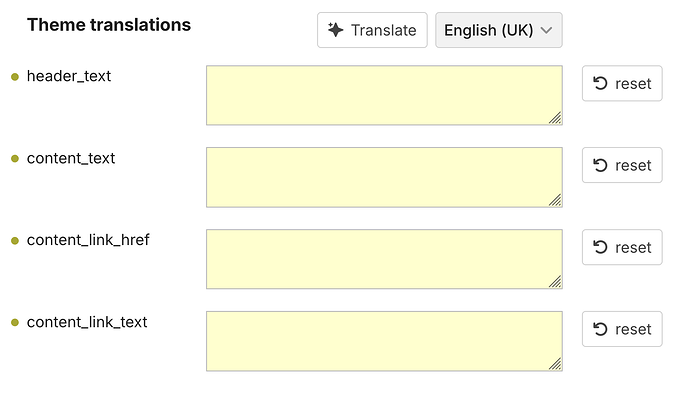This screenshot has height=394, width=690.
Task: Focus the content_link_text translation field
Action: coord(384,341)
